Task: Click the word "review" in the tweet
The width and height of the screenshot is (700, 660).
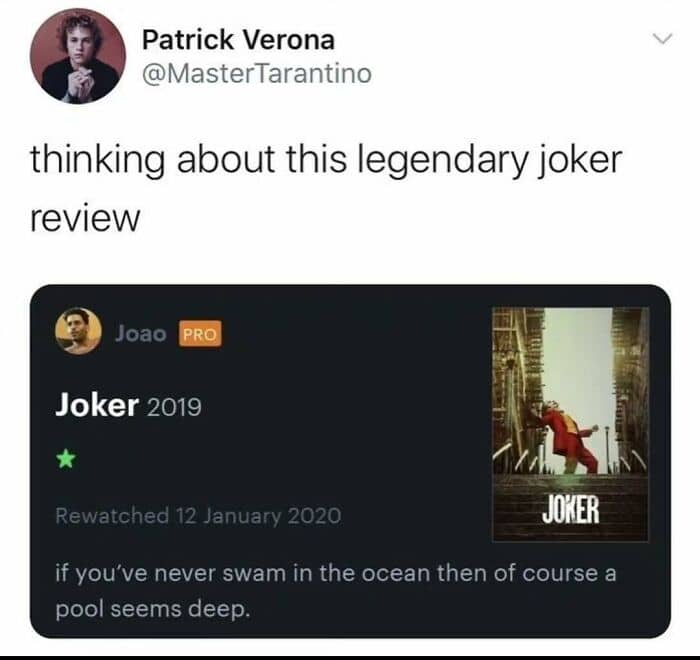Action: [85, 219]
